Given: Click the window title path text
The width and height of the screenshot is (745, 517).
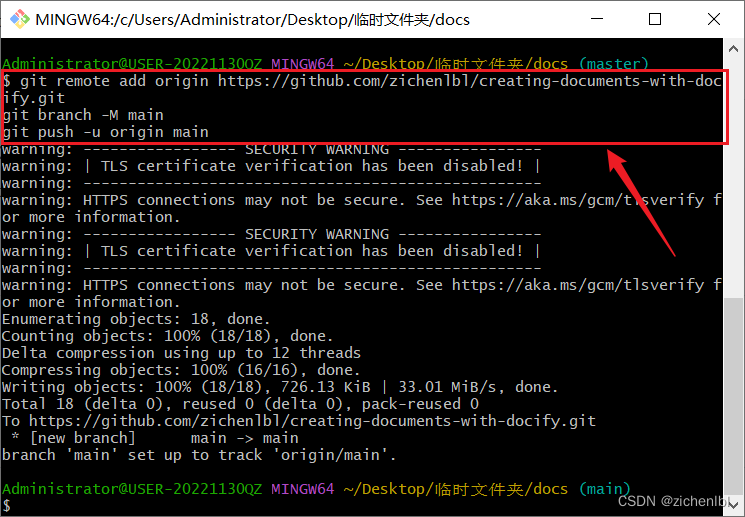Looking at the screenshot, I should click(x=252, y=19).
